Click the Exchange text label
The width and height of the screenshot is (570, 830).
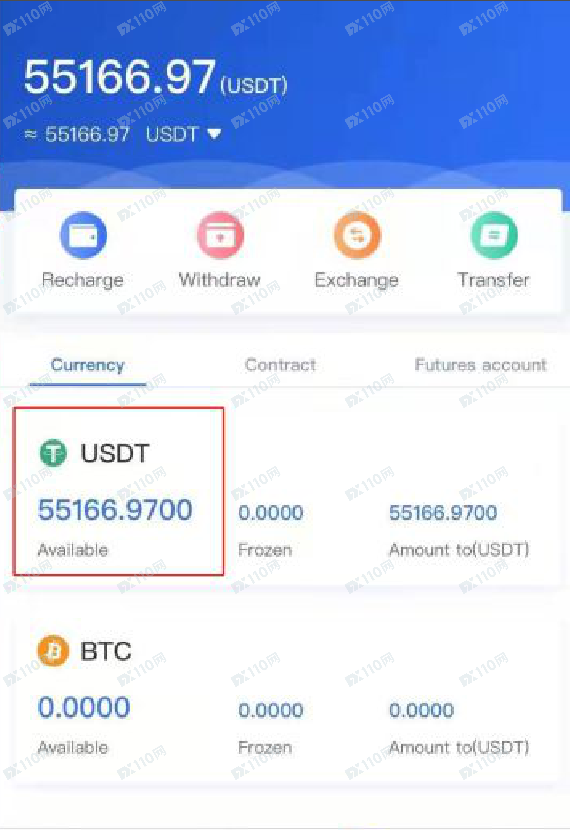point(357,280)
